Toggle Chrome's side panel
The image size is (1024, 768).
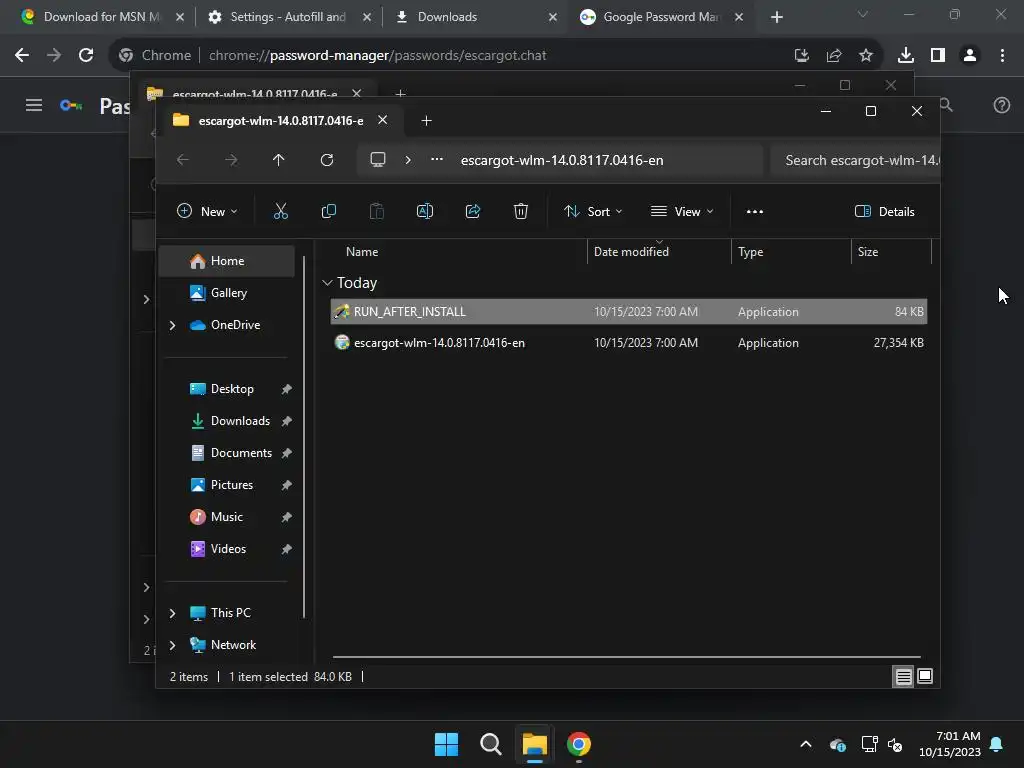point(938,56)
